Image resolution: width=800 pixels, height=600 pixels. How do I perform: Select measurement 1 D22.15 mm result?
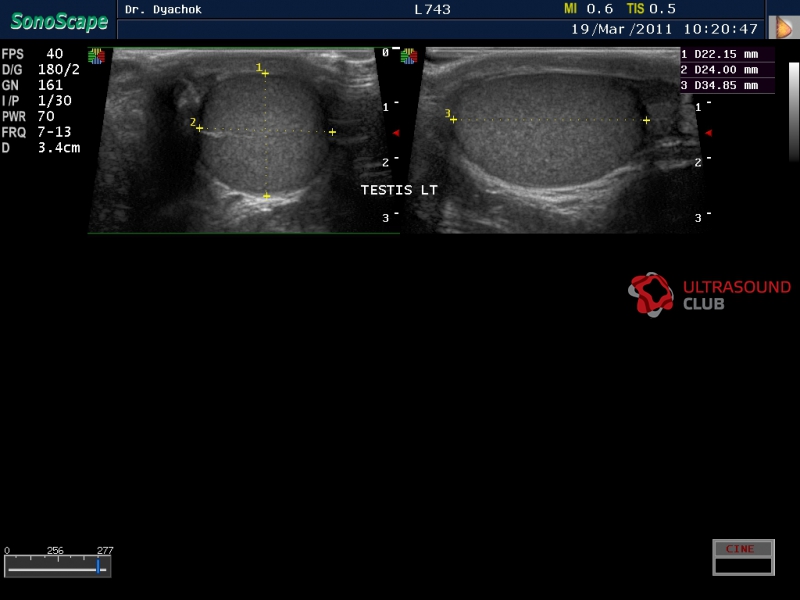coord(727,54)
